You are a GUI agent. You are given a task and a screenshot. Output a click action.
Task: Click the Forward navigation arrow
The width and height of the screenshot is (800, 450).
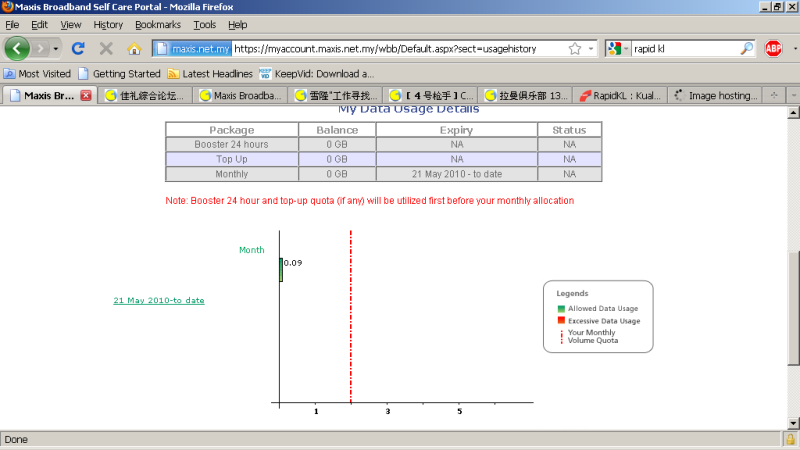pos(40,48)
